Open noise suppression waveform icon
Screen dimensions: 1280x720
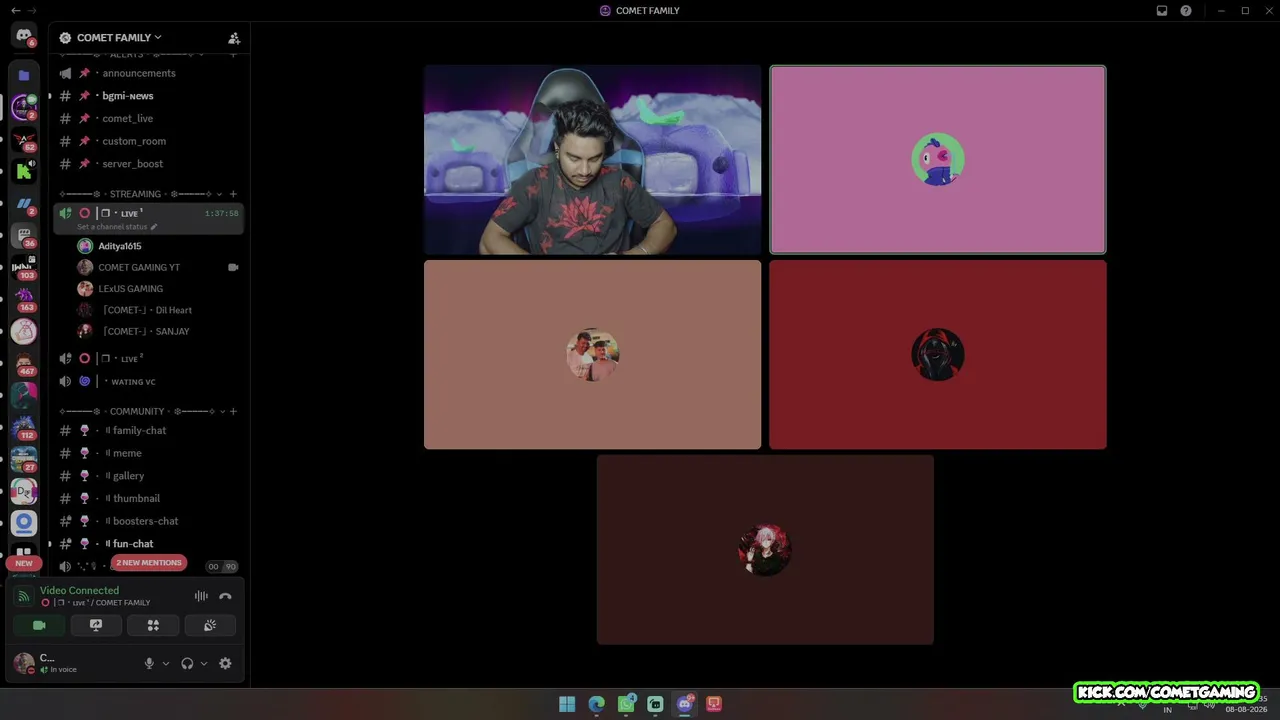point(201,596)
